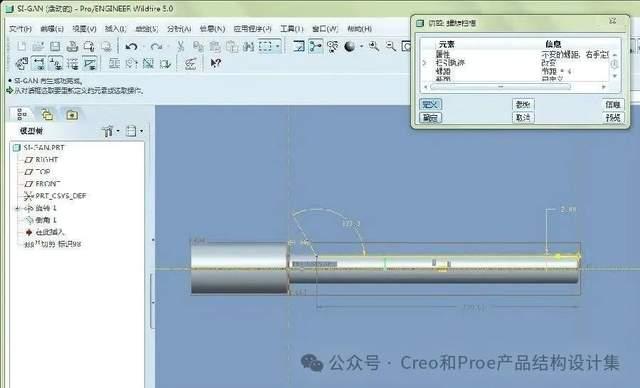Open the 编辑(E) menu
Image resolution: width=640 pixels, height=388 pixels.
[52, 29]
